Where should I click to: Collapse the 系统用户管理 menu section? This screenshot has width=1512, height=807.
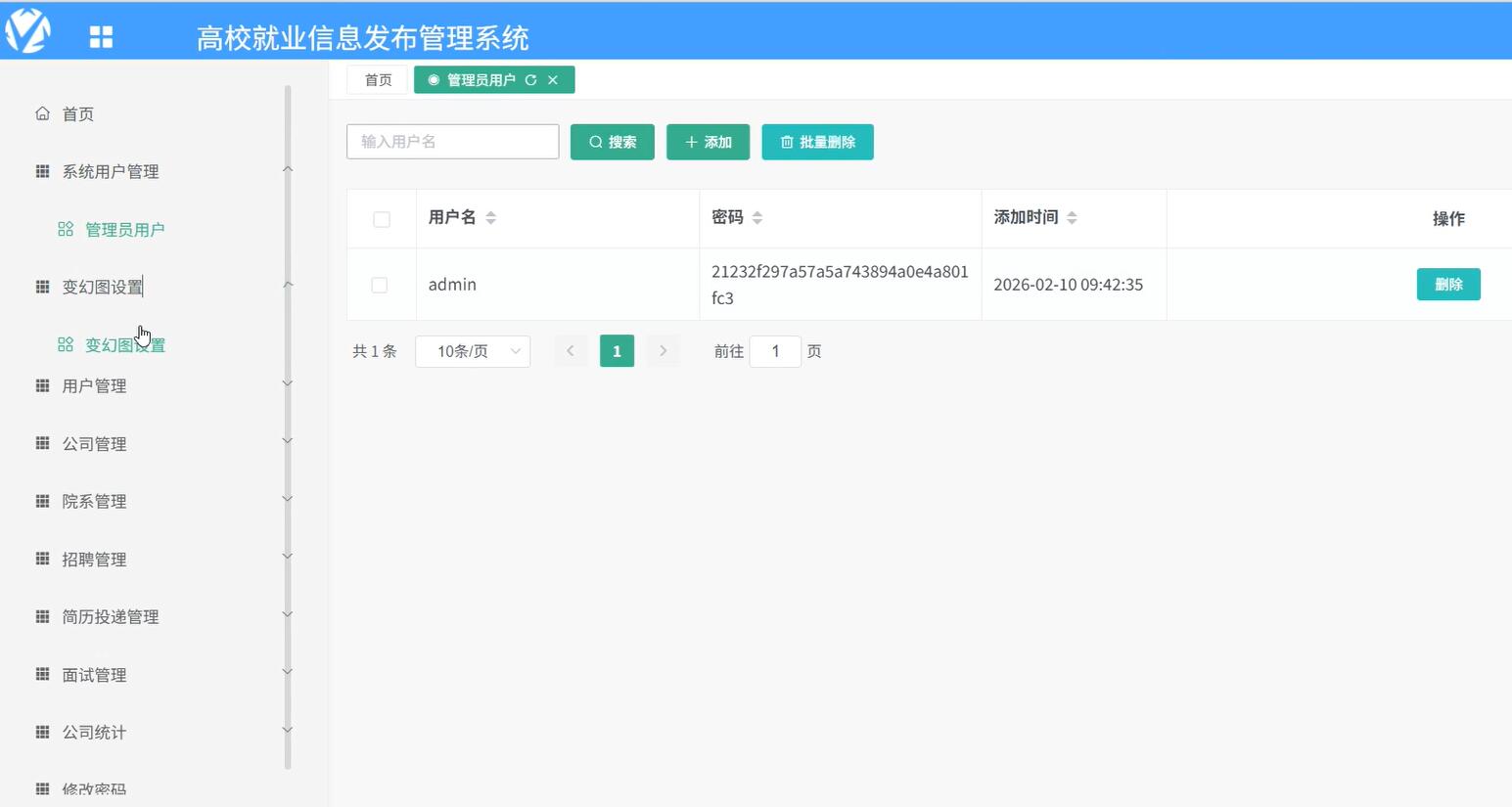pos(288,170)
